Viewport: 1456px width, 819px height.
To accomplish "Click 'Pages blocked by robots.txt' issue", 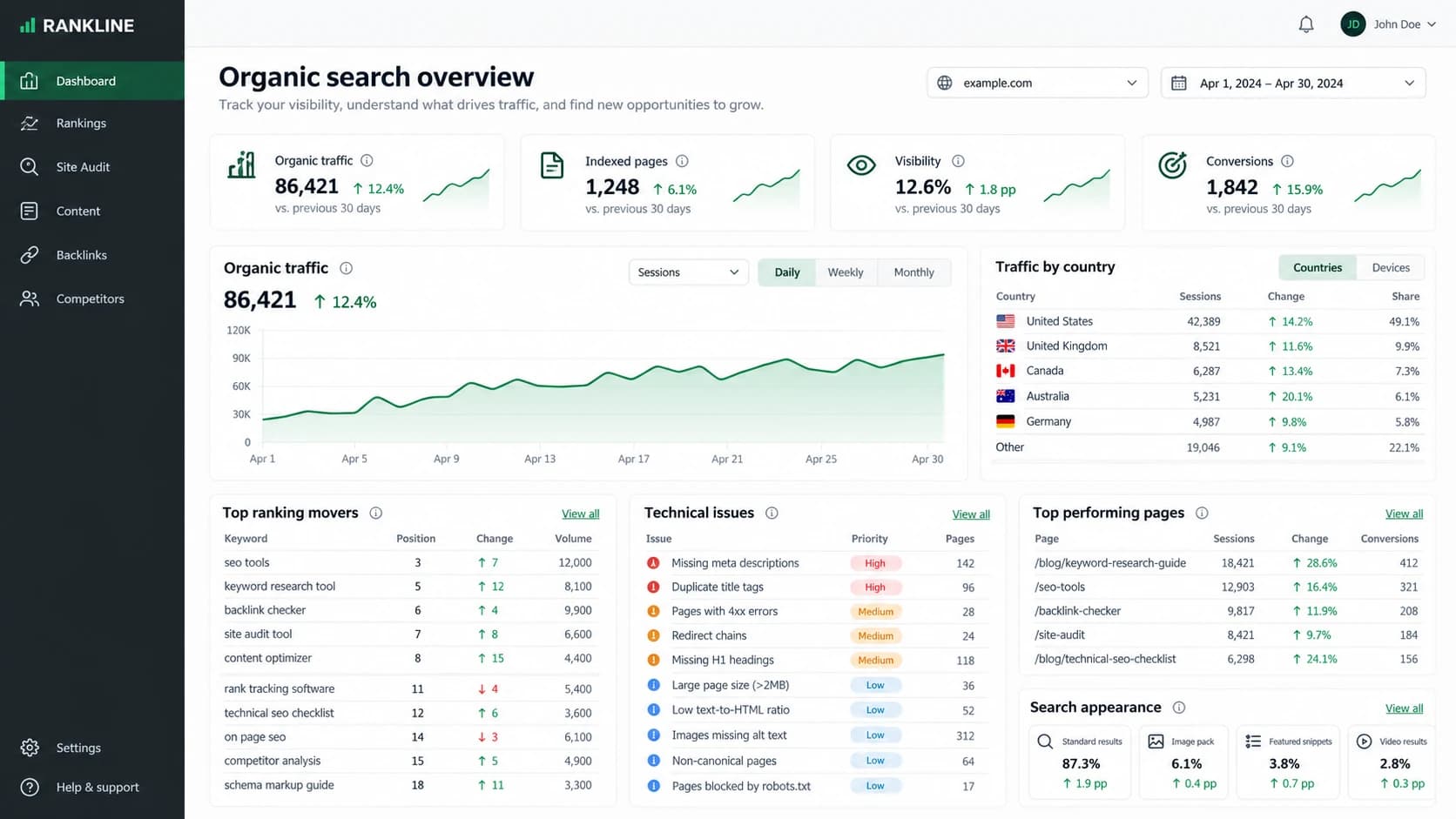I will click(741, 786).
